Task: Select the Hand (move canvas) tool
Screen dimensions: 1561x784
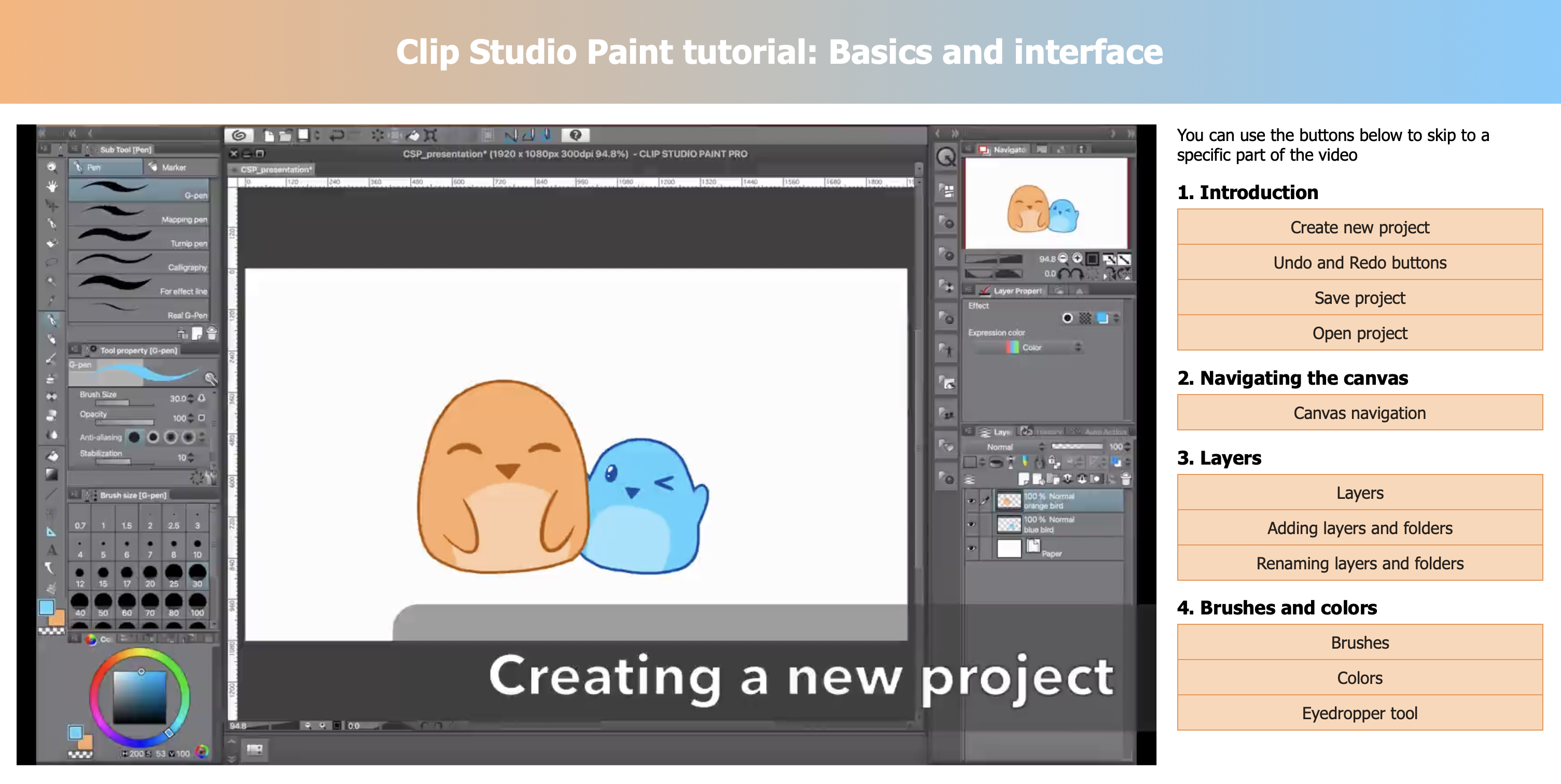Action: [52, 186]
